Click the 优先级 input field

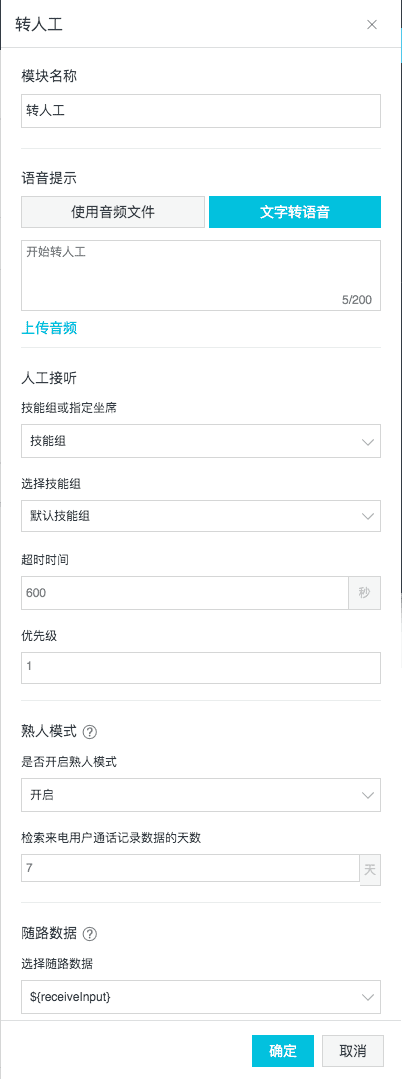201,667
